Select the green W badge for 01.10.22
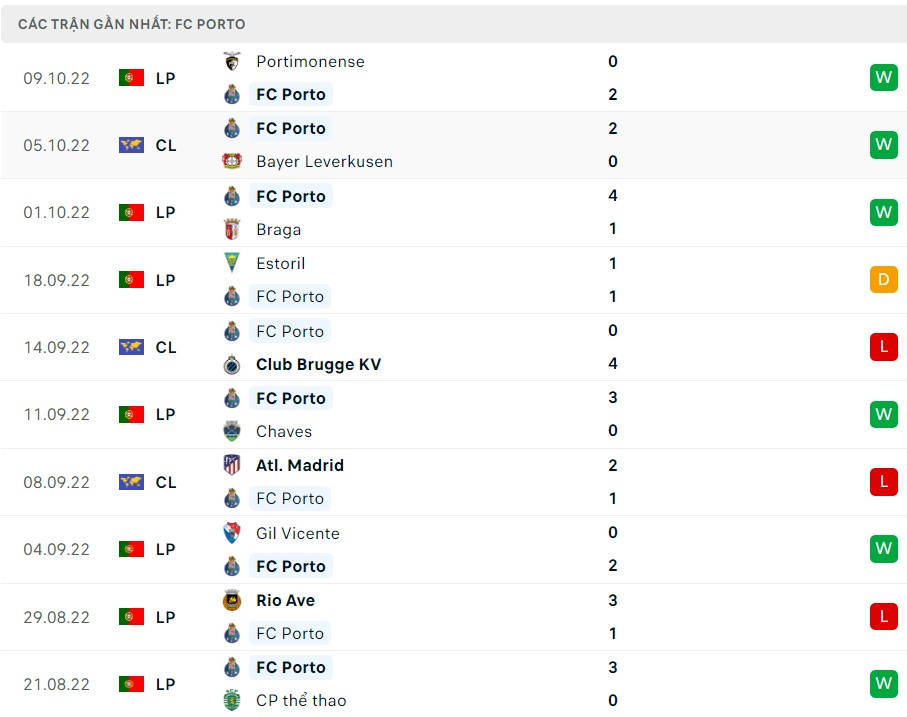907x717 pixels. pos(883,212)
